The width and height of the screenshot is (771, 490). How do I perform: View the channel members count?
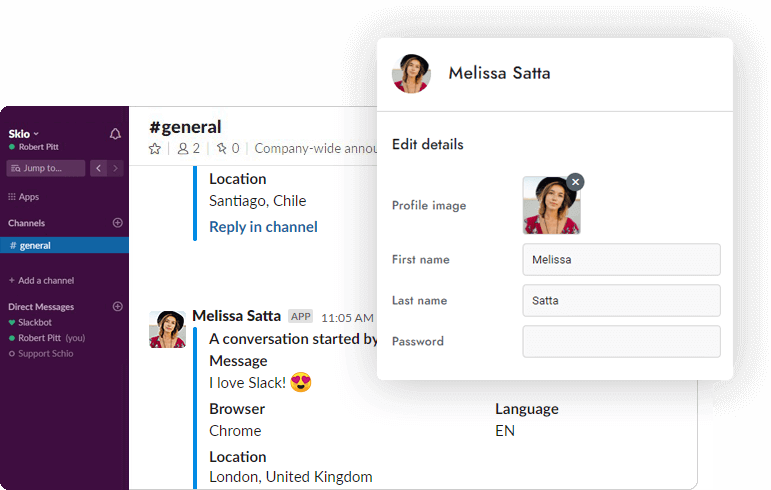[188, 148]
